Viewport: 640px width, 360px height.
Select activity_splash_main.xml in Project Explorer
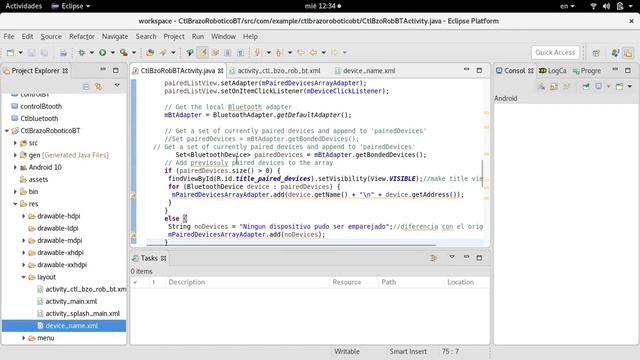[x=82, y=313]
